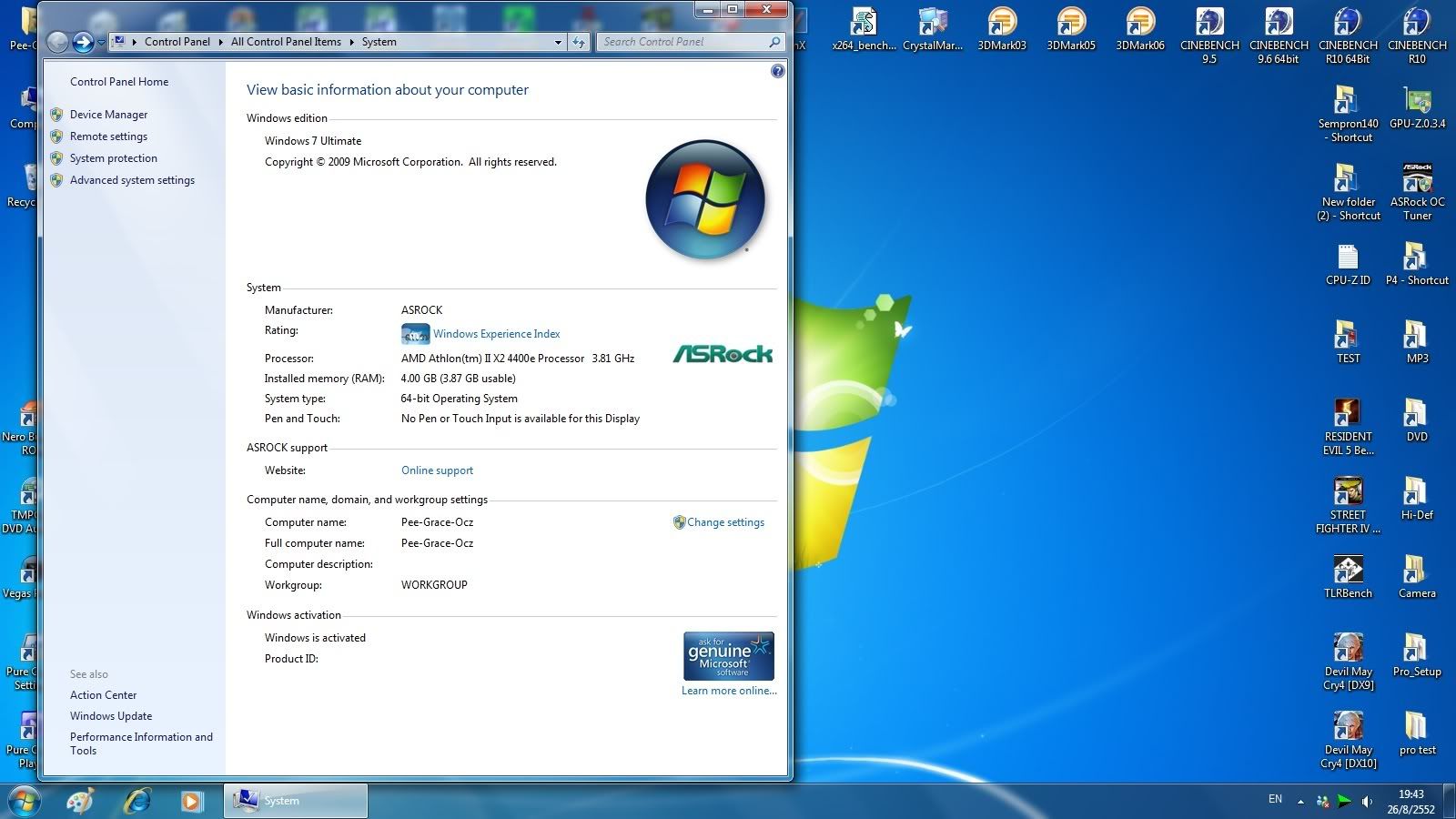This screenshot has width=1456, height=819.
Task: Click Learn more online link
Action: [x=729, y=691]
